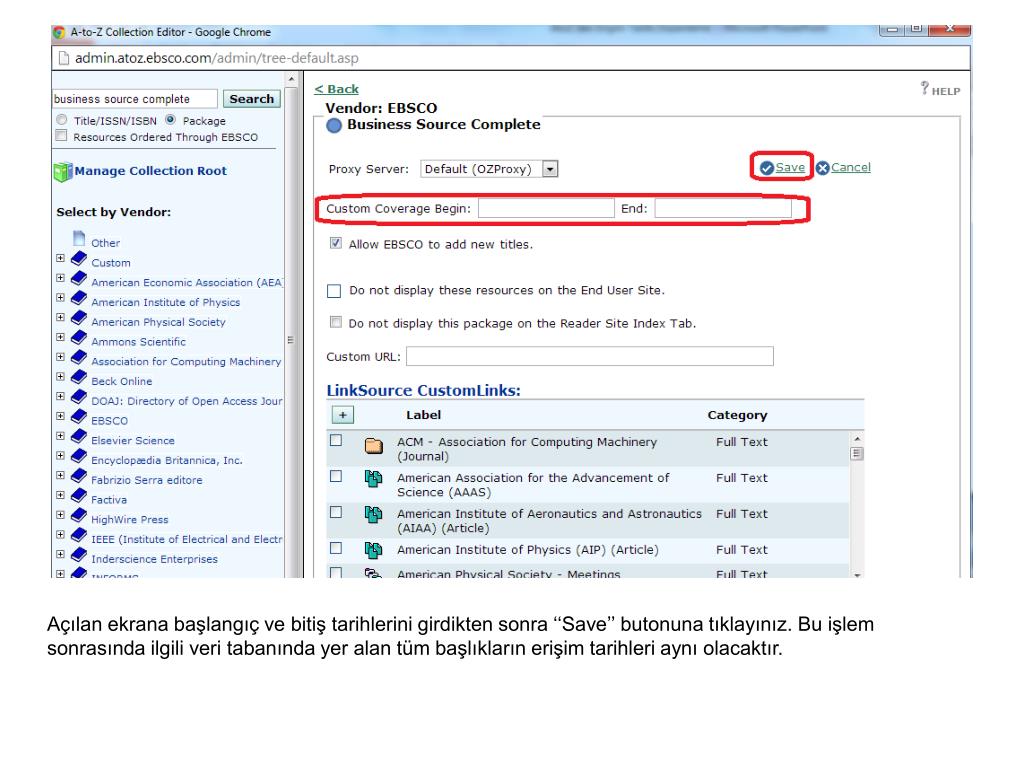Click the Chrome icon in the title bar
The height and width of the screenshot is (768, 1024).
click(x=59, y=32)
